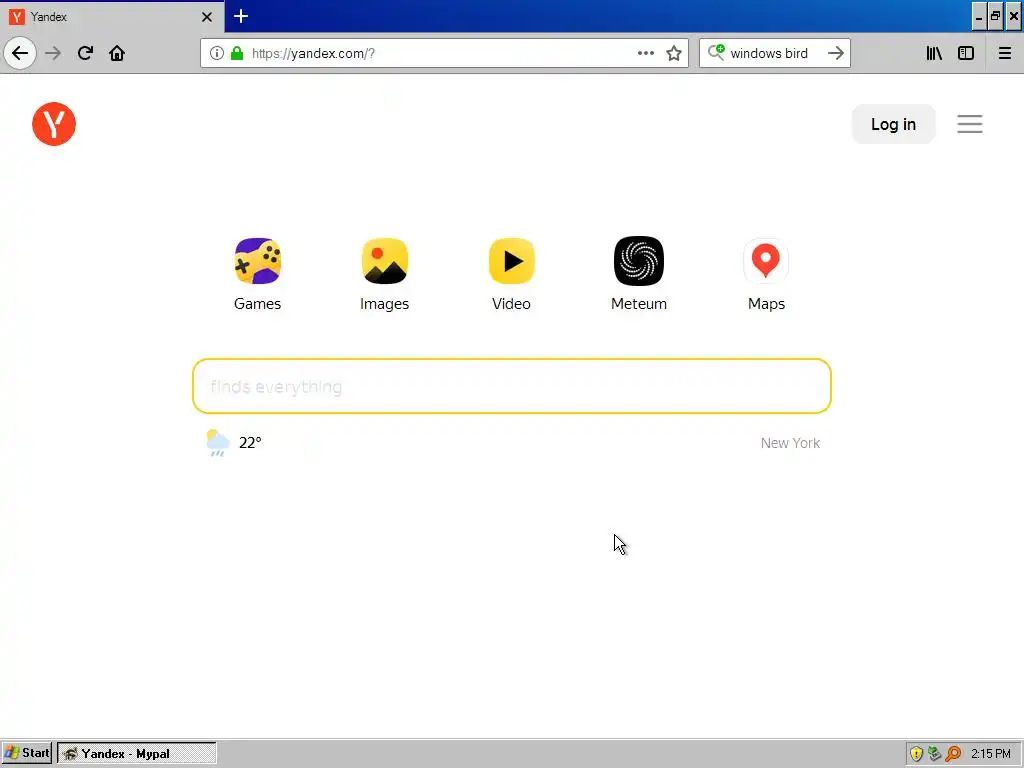Screen dimensions: 1024x768
Task: Open the browser hamburger menu
Action: pyautogui.click(x=1005, y=53)
